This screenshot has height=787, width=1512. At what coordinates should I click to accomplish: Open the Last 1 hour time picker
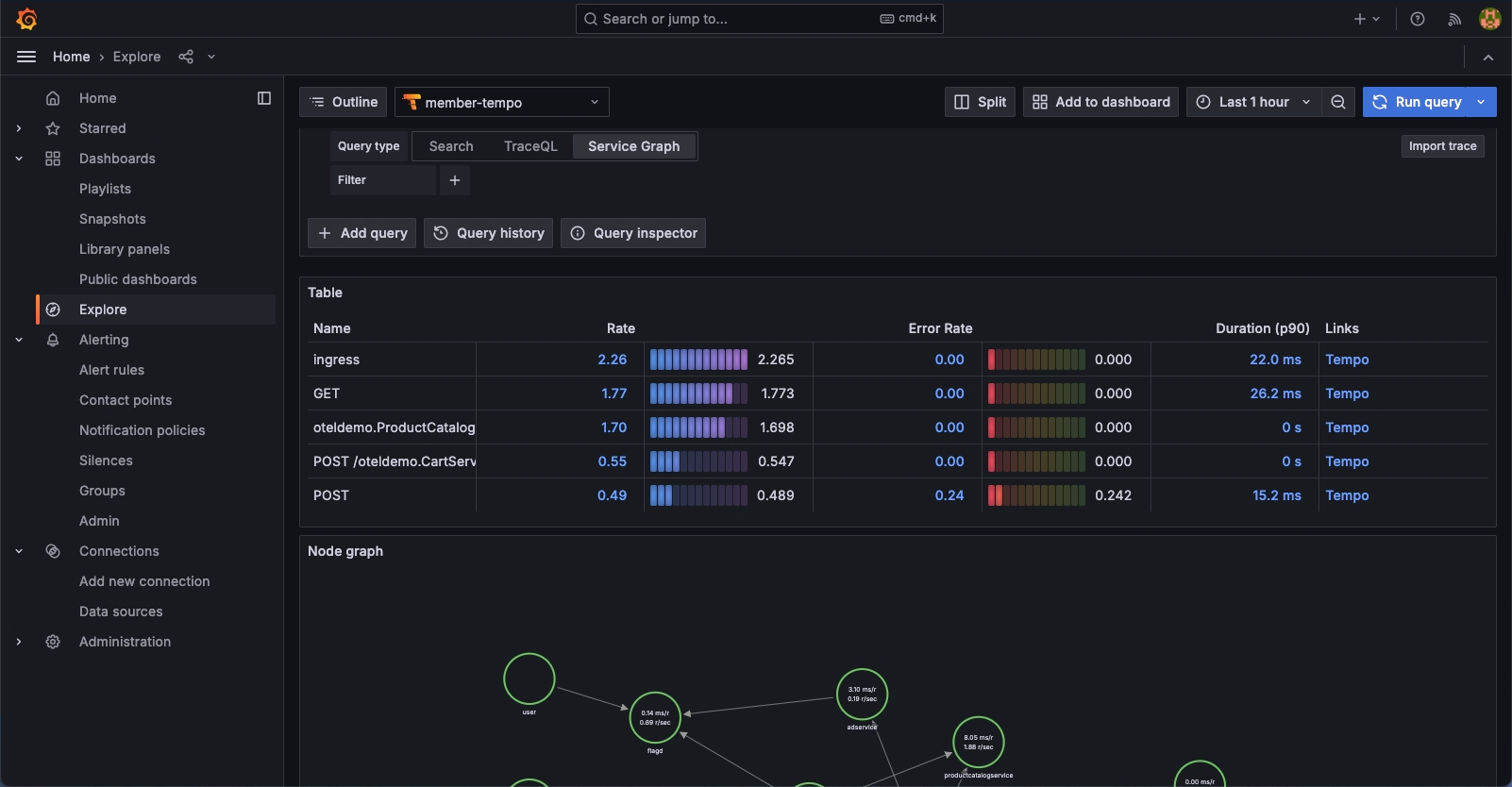pos(1253,102)
